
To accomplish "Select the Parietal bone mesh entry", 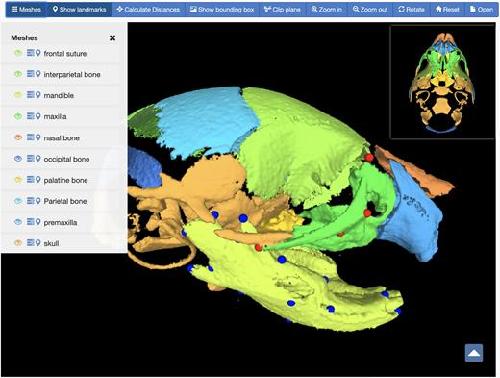I will (65, 201).
